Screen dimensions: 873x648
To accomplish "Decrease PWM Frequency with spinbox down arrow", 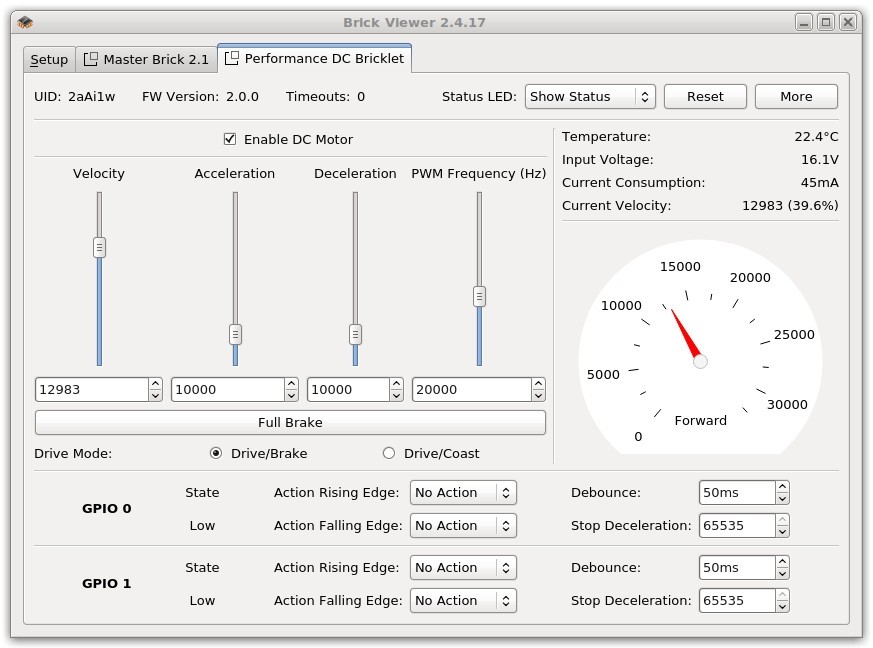I will pos(538,396).
